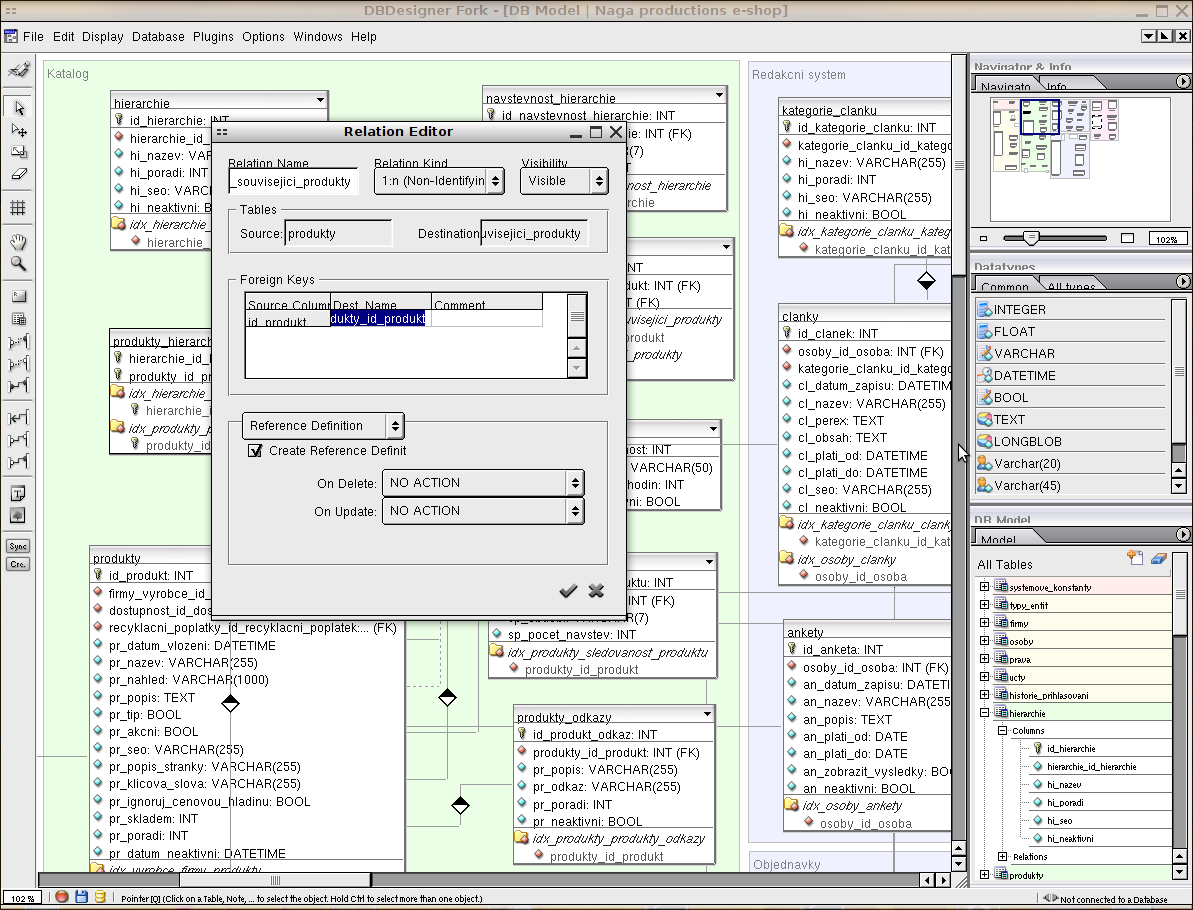Toggle the grid tool icon
This screenshot has height=910, width=1193.
(18, 208)
